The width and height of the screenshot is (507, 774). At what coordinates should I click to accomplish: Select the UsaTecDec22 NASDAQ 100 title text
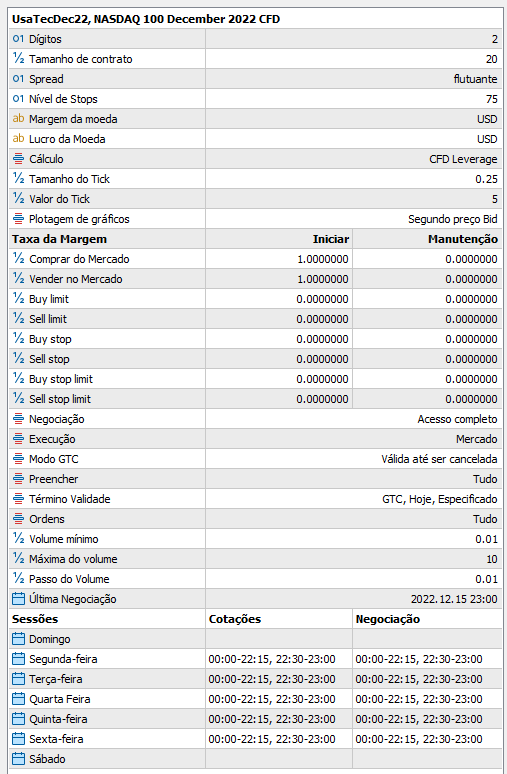click(x=146, y=19)
